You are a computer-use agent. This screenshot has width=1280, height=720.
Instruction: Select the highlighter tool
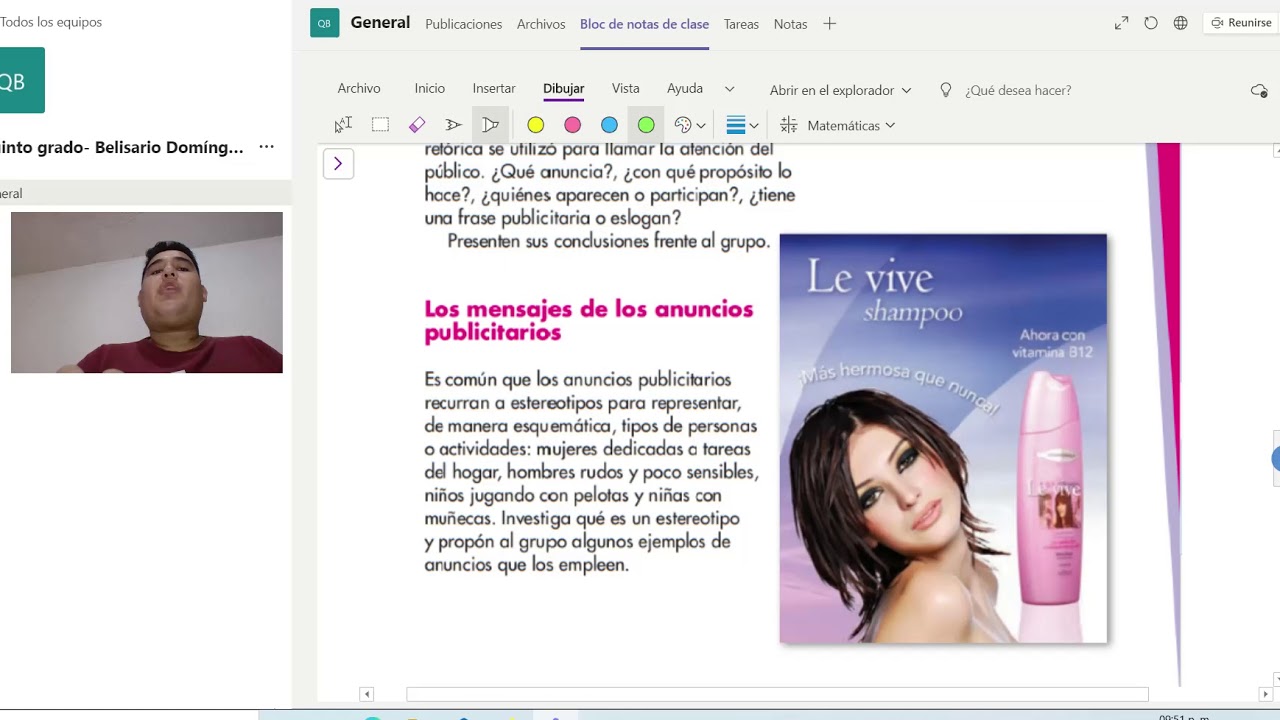[490, 125]
